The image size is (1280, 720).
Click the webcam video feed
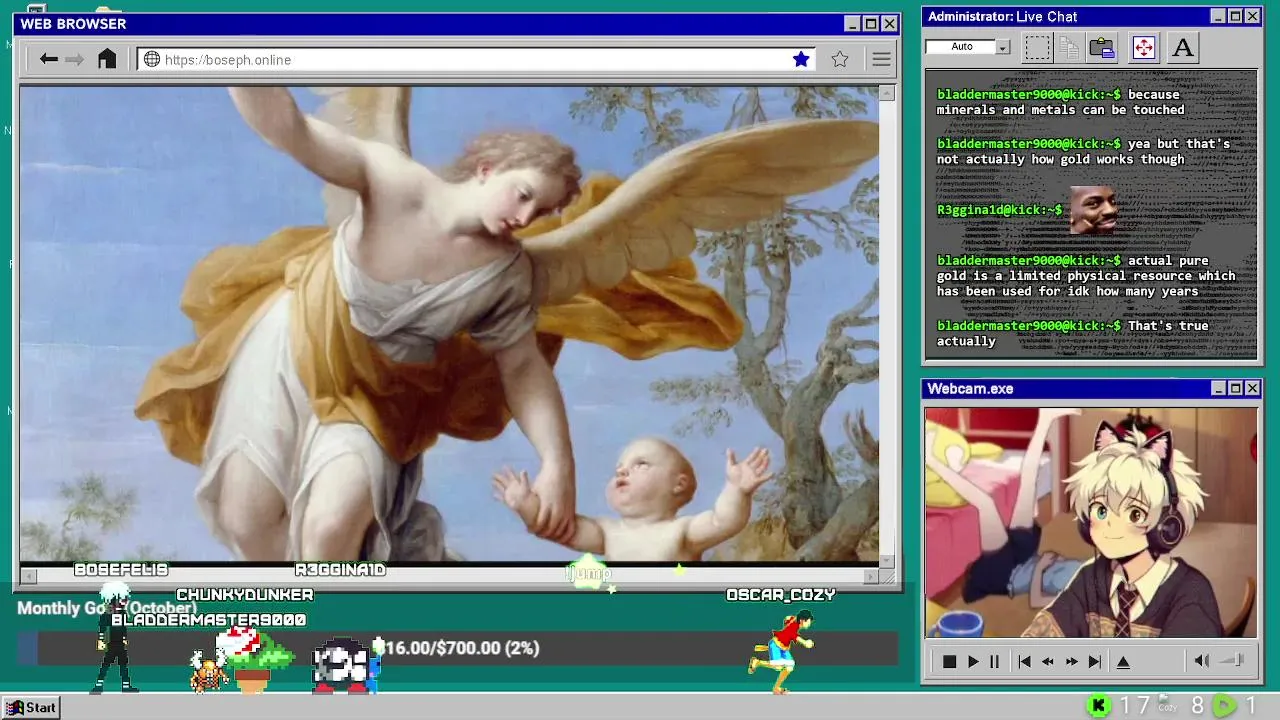click(1091, 522)
